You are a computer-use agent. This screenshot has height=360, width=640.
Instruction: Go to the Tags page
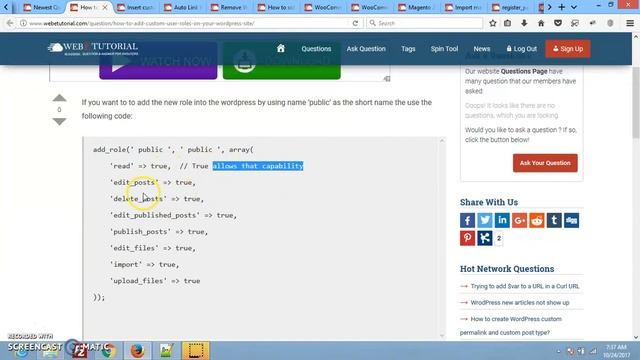pos(408,49)
